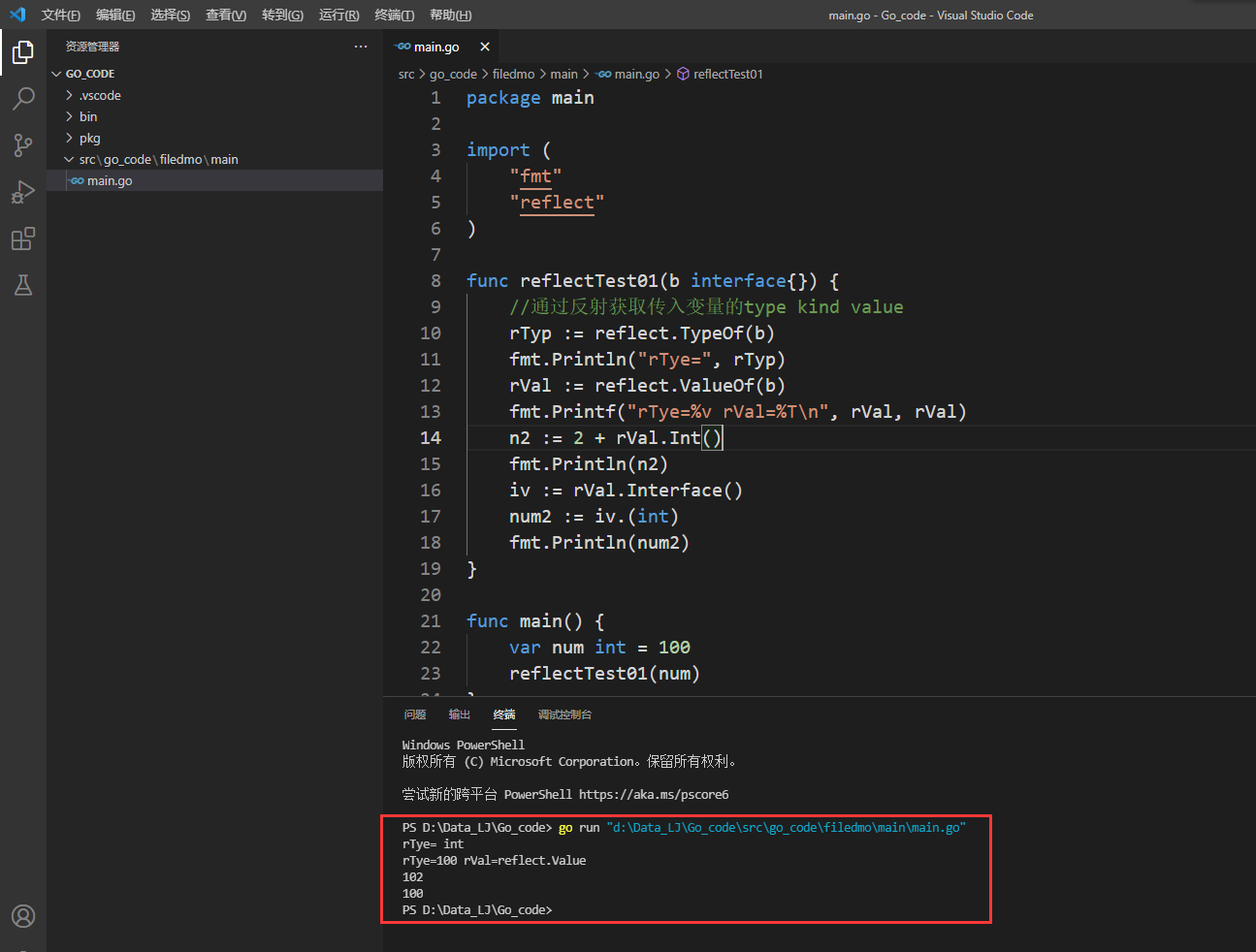Screen dimensions: 1256x952
Task: Open the 终端(T) menu
Action: tap(395, 15)
